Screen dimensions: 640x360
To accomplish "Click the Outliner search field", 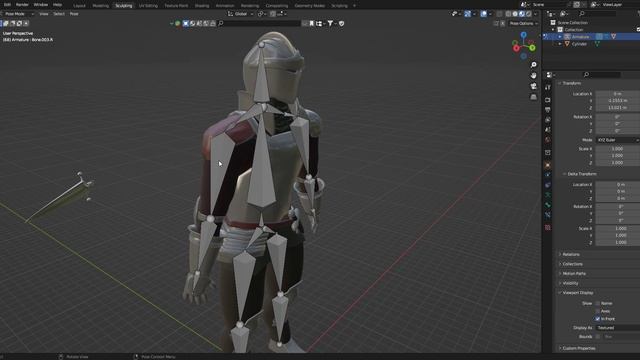I will pyautogui.click(x=597, y=14).
